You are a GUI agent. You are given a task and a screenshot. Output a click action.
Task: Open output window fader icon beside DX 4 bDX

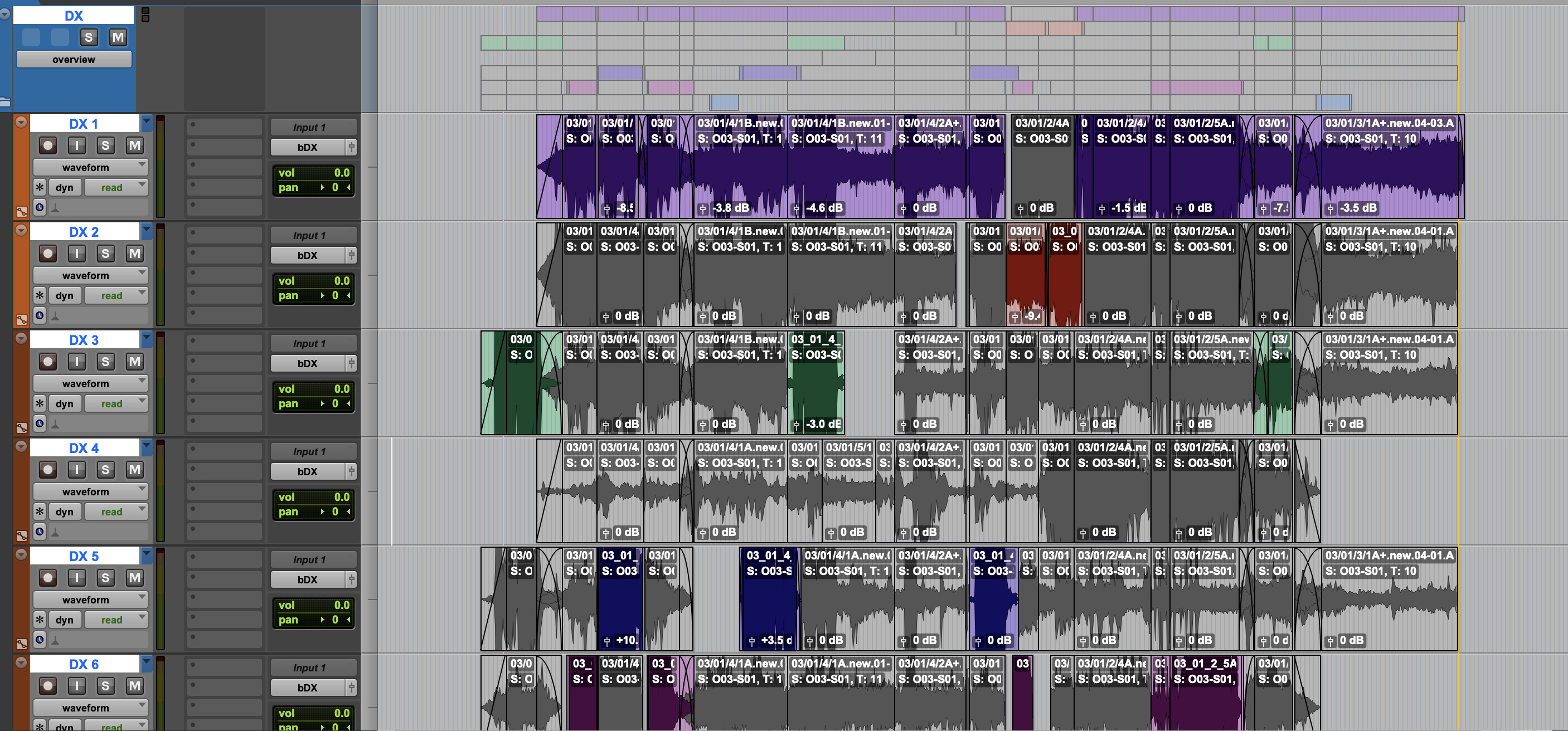(x=351, y=471)
